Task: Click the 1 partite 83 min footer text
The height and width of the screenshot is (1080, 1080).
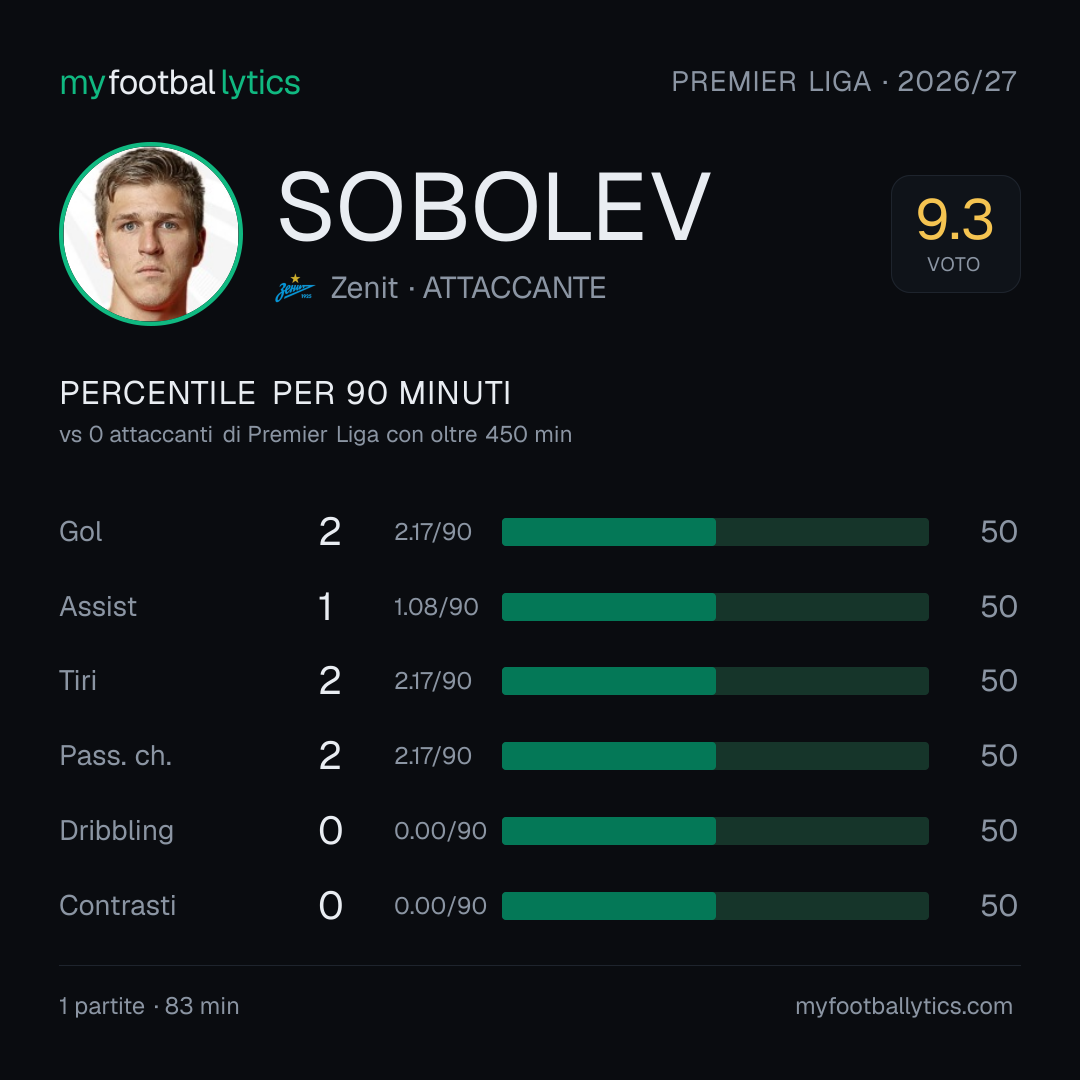Action: point(149,1006)
